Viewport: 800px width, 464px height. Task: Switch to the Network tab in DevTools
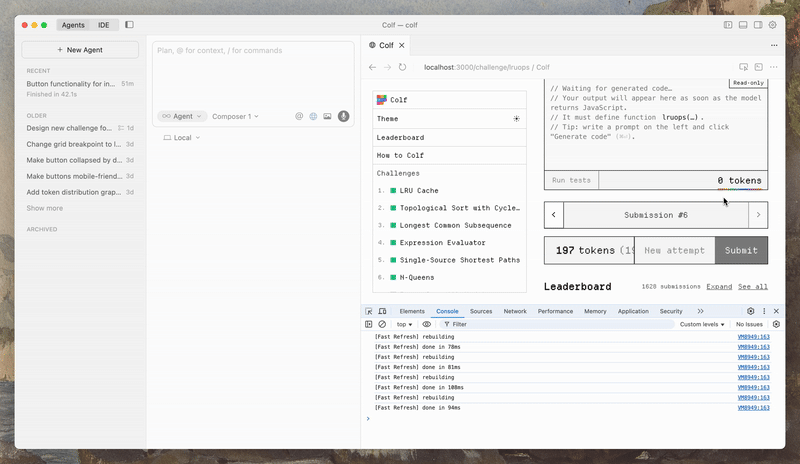pos(515,311)
